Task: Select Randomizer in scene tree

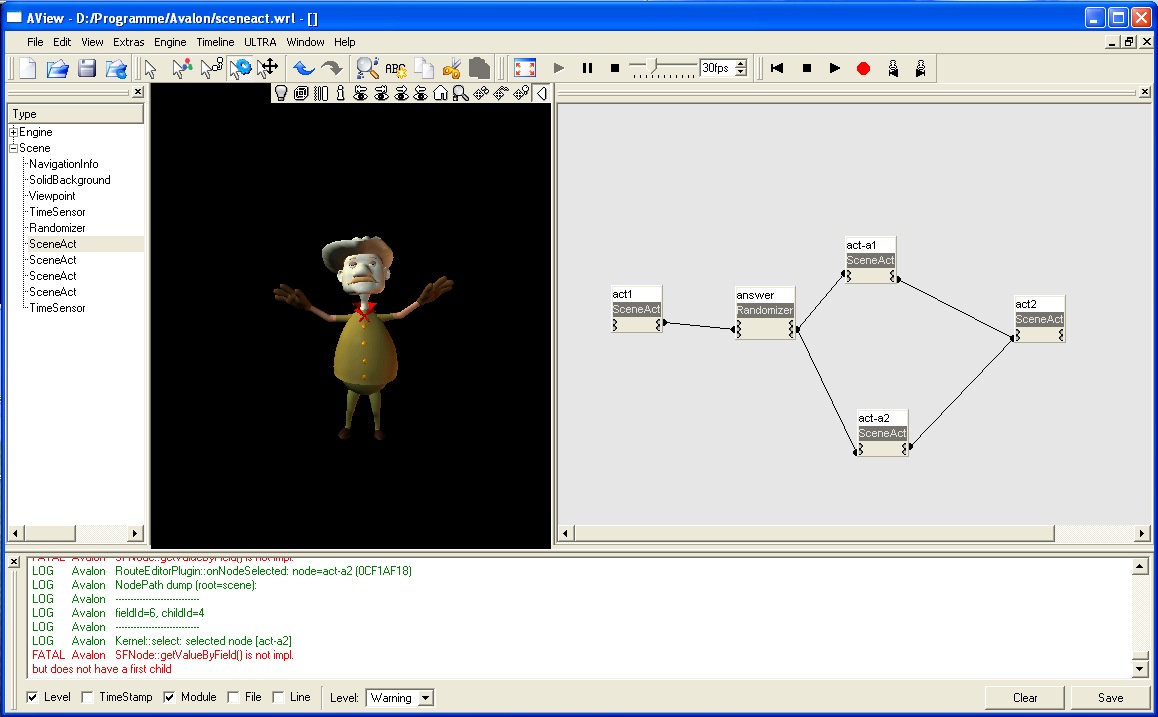Action: pos(57,227)
